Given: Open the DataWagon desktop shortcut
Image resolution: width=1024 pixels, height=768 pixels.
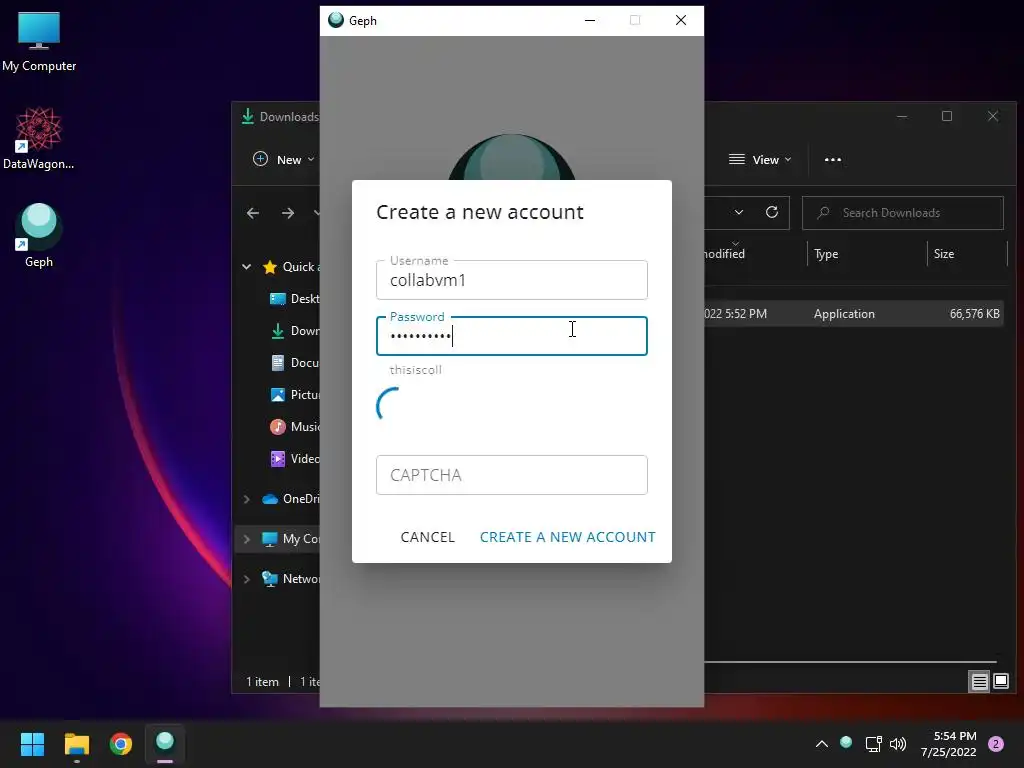Looking at the screenshot, I should (39, 138).
